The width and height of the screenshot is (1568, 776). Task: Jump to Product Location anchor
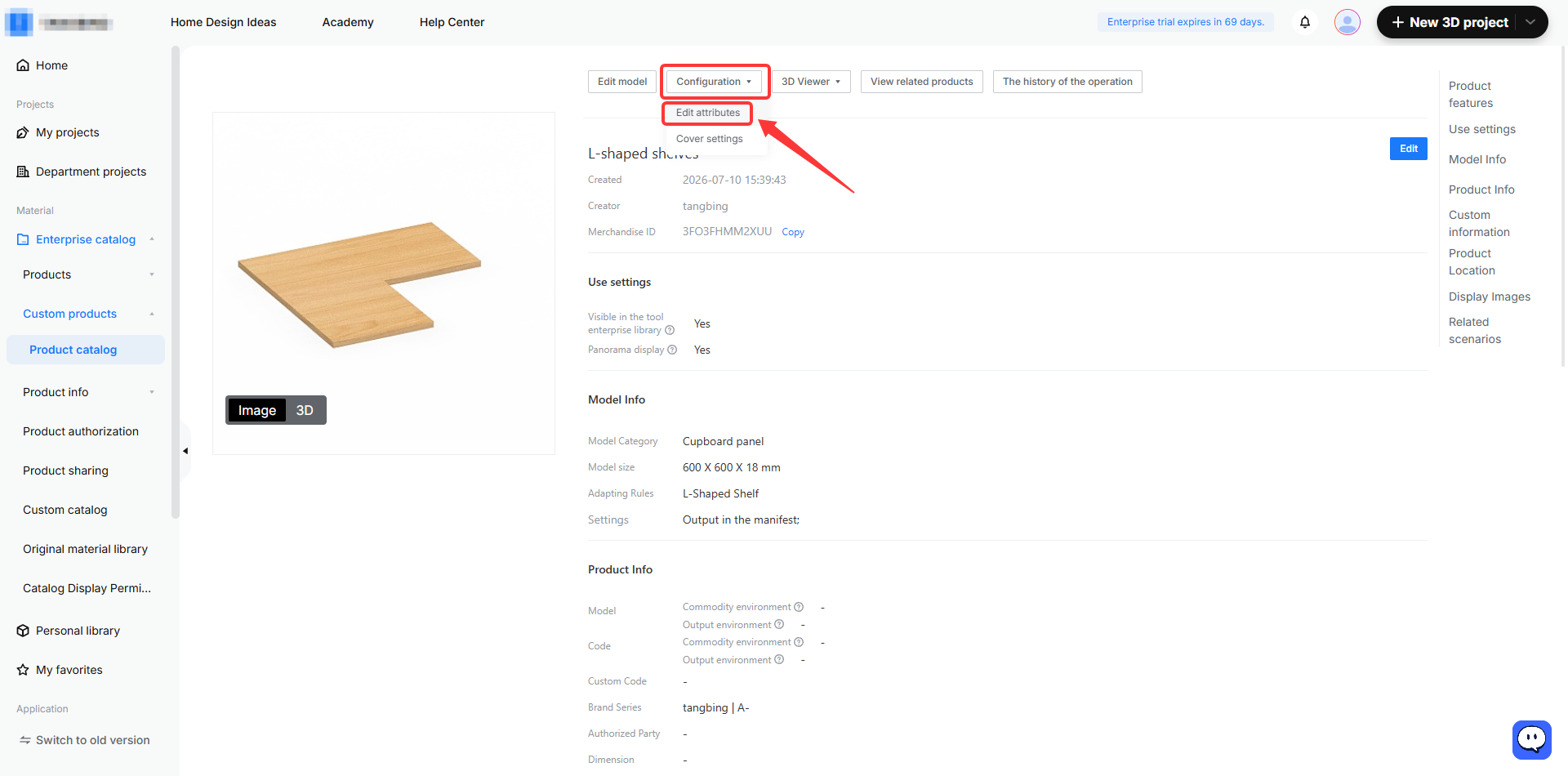tap(1472, 262)
